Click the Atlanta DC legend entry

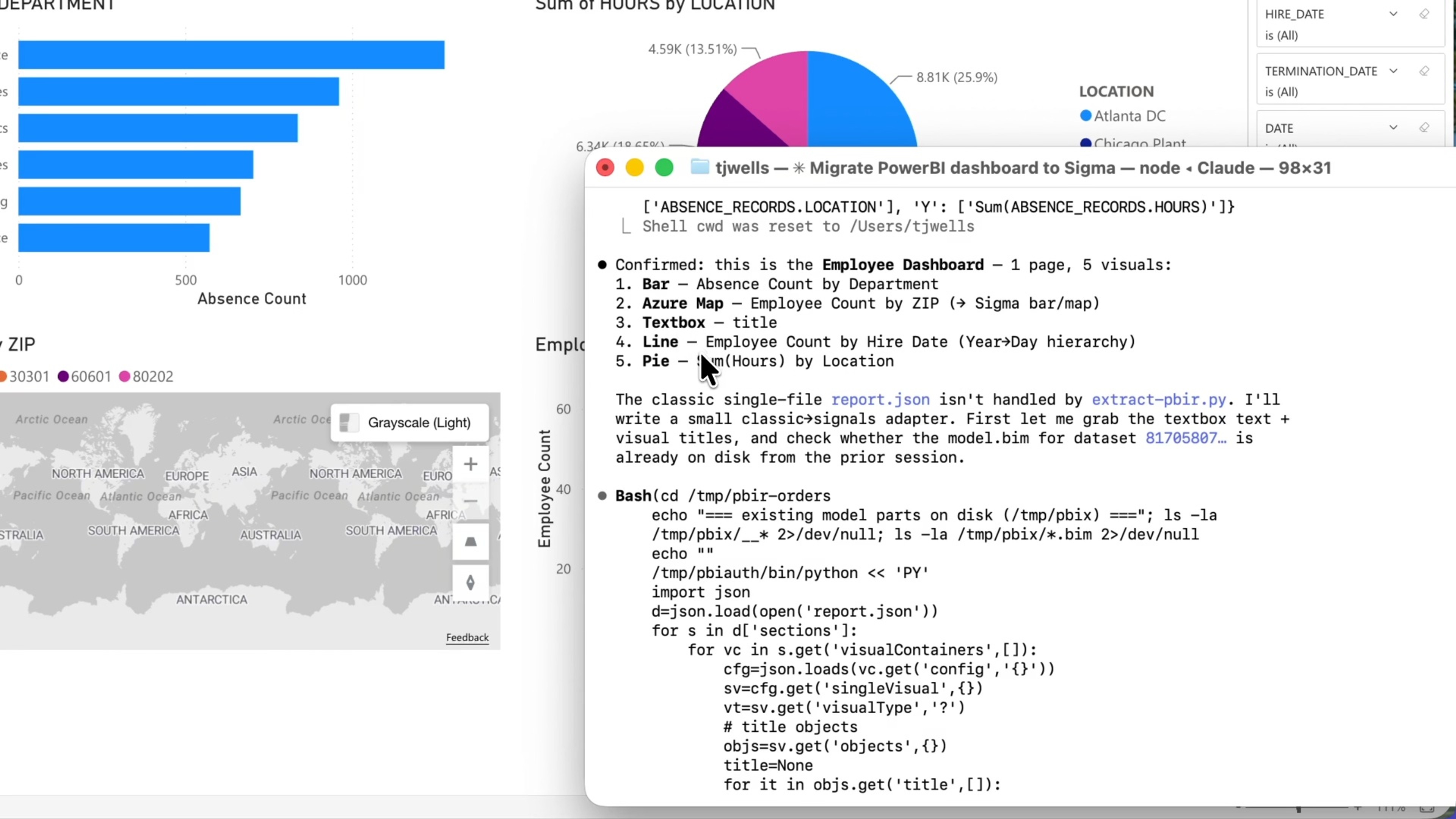(1123, 116)
